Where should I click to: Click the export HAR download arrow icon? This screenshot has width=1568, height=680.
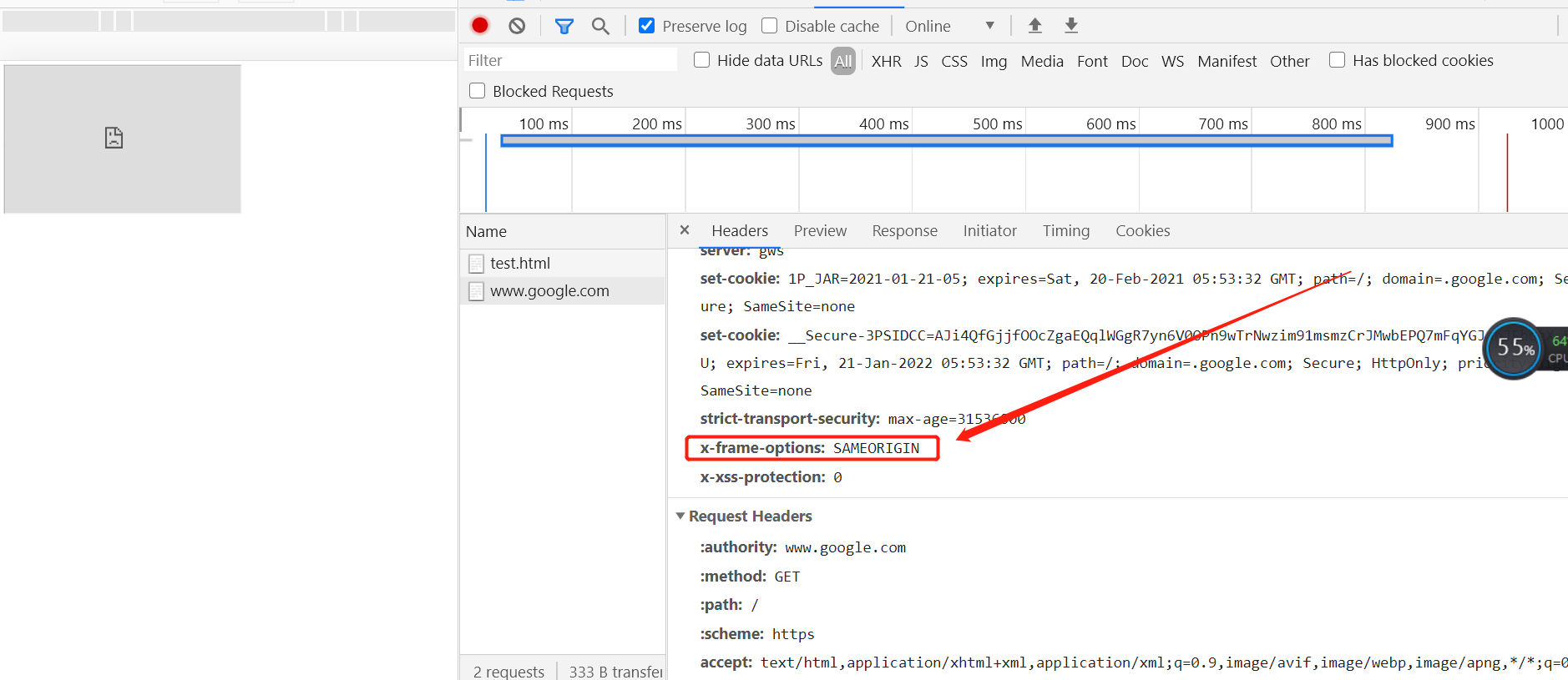coord(1071,26)
